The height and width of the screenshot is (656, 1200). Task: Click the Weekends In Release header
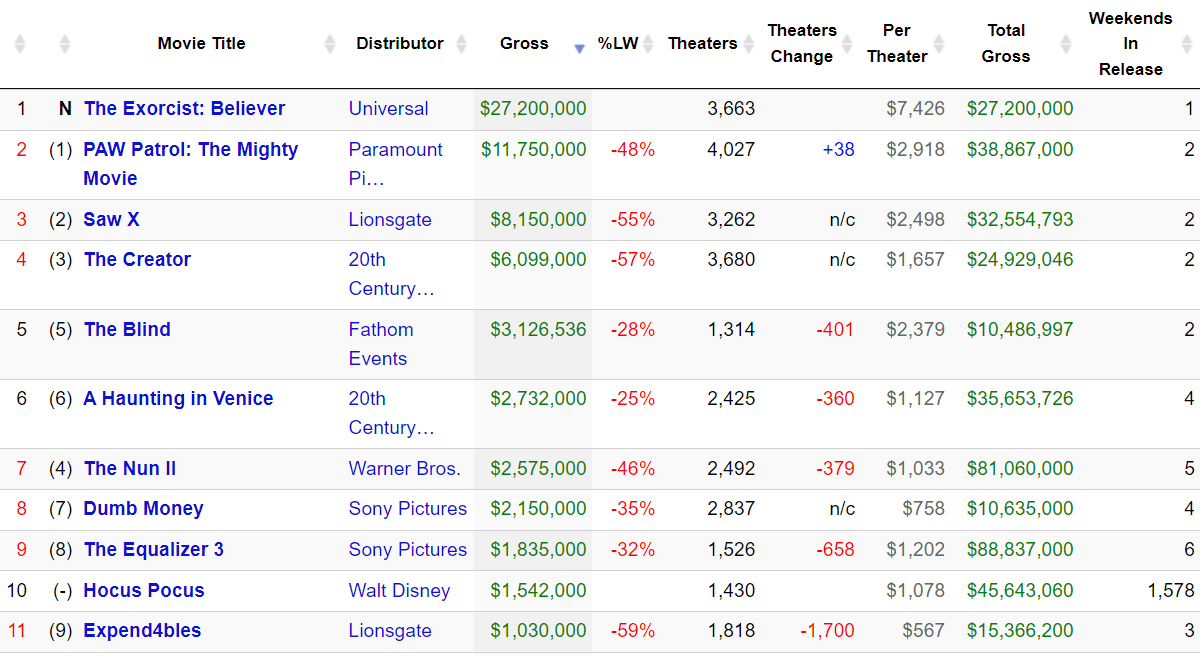[x=1131, y=44]
